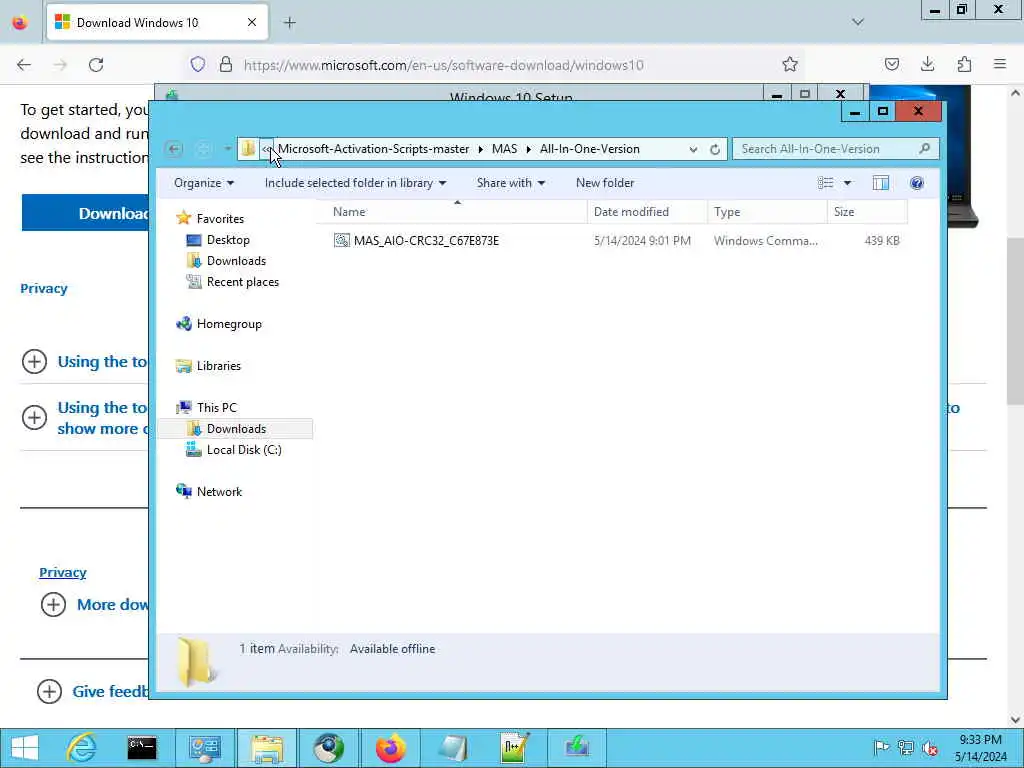Reload the Firefox page
Screen dimensions: 1024x768
96,65
